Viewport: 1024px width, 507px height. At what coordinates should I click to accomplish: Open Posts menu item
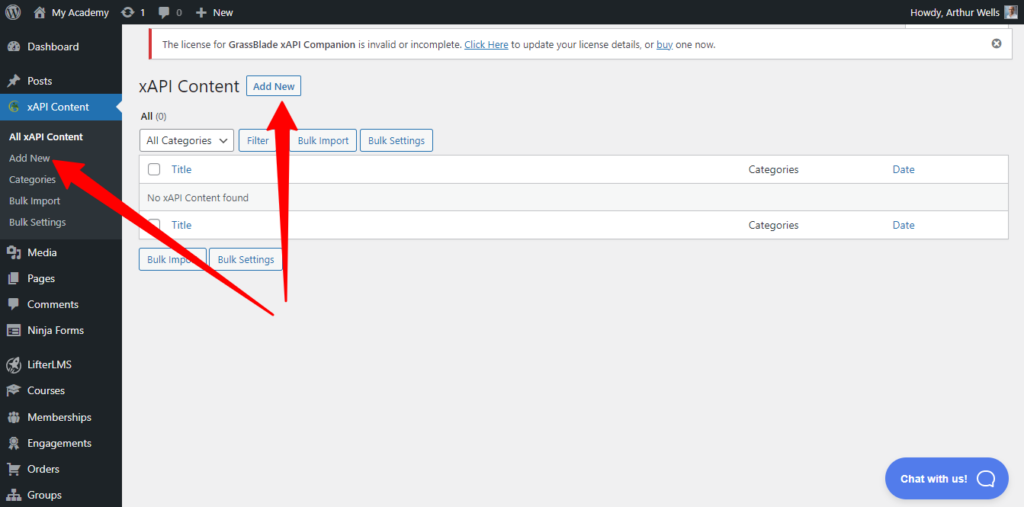[x=39, y=81]
